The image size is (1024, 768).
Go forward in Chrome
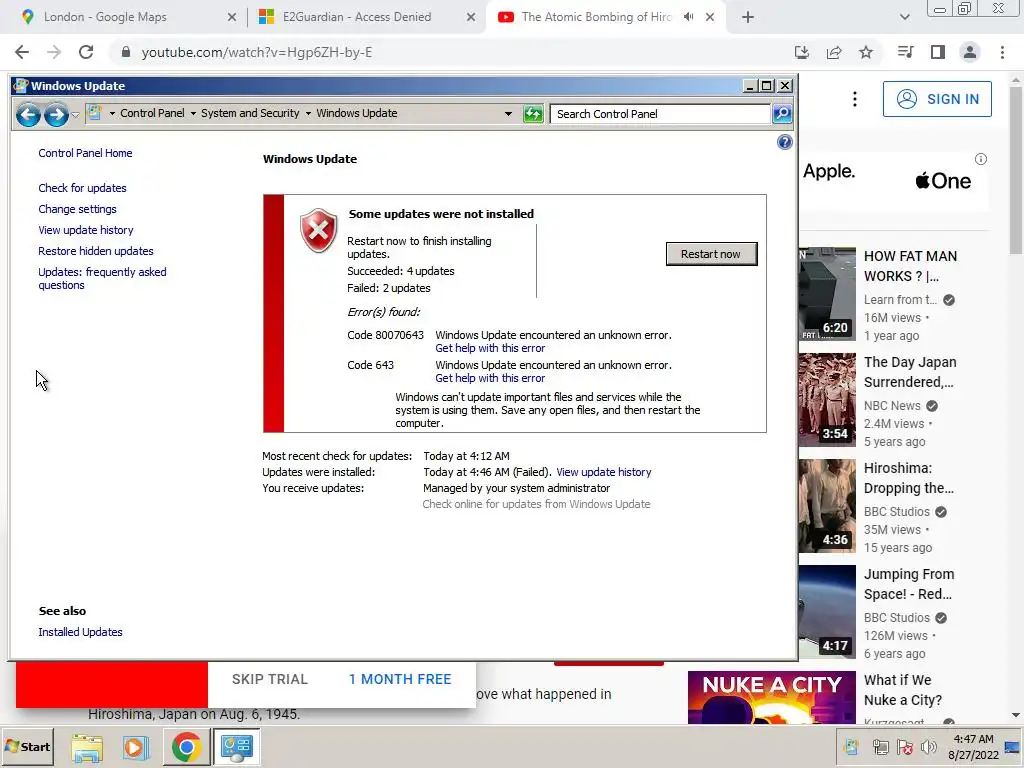click(x=54, y=52)
